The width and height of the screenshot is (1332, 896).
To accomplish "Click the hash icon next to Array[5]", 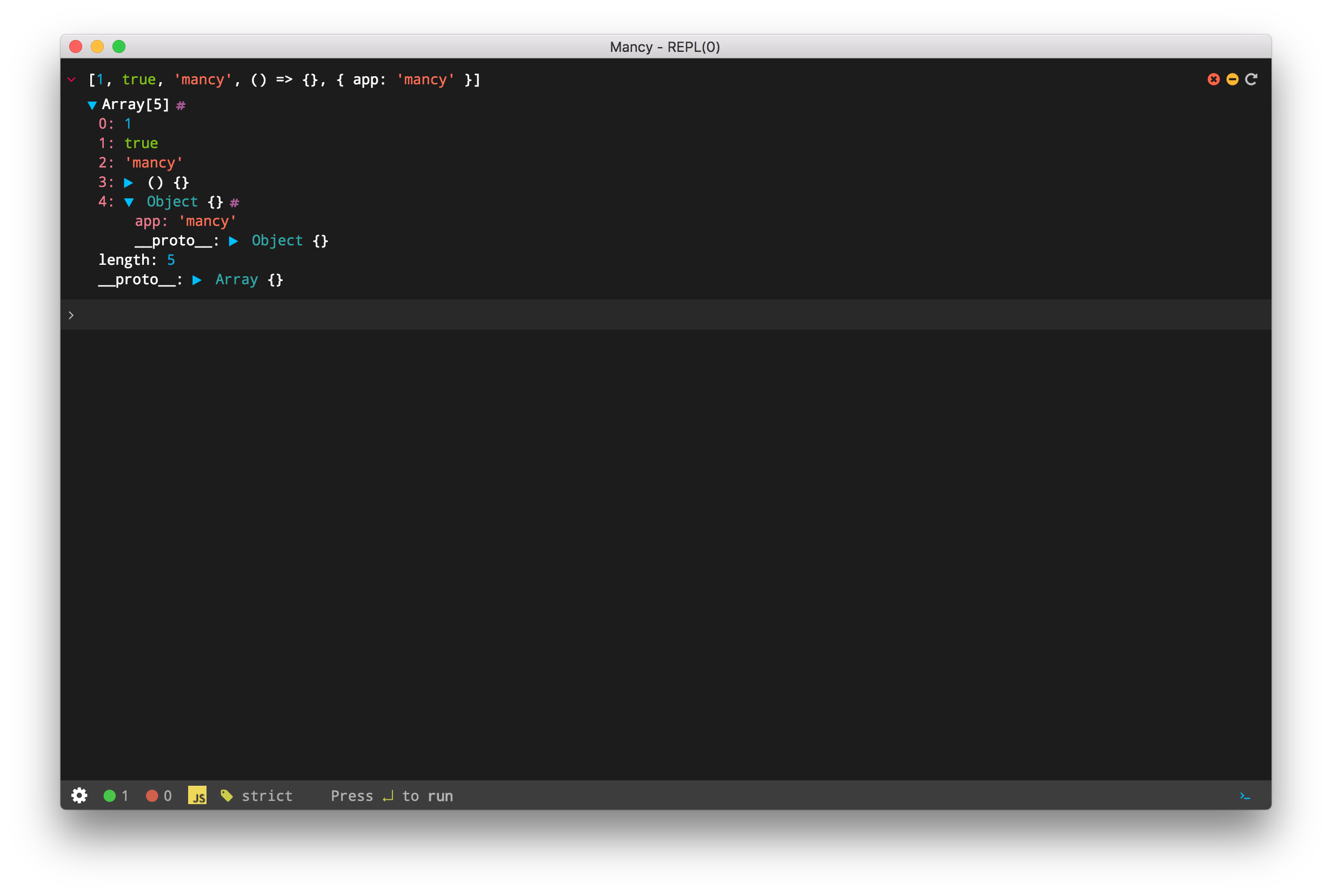I will coord(181,106).
